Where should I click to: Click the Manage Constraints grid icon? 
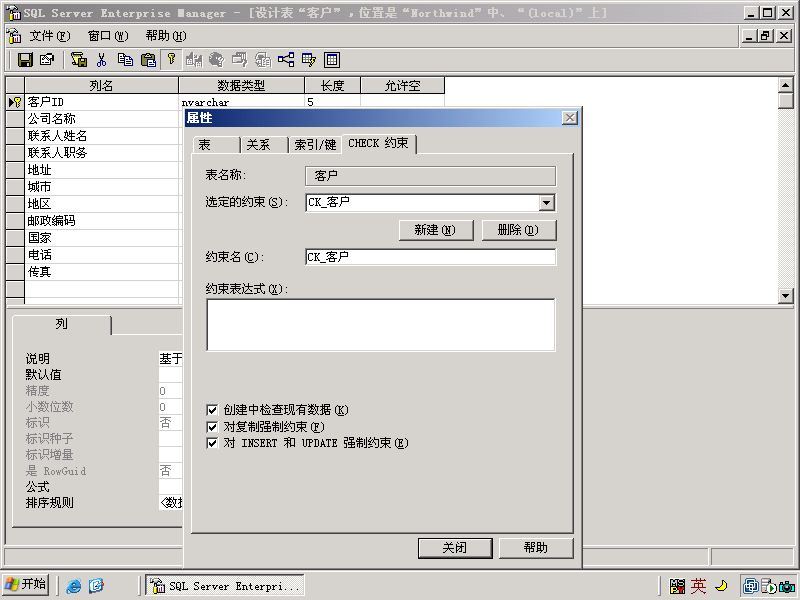(332, 60)
